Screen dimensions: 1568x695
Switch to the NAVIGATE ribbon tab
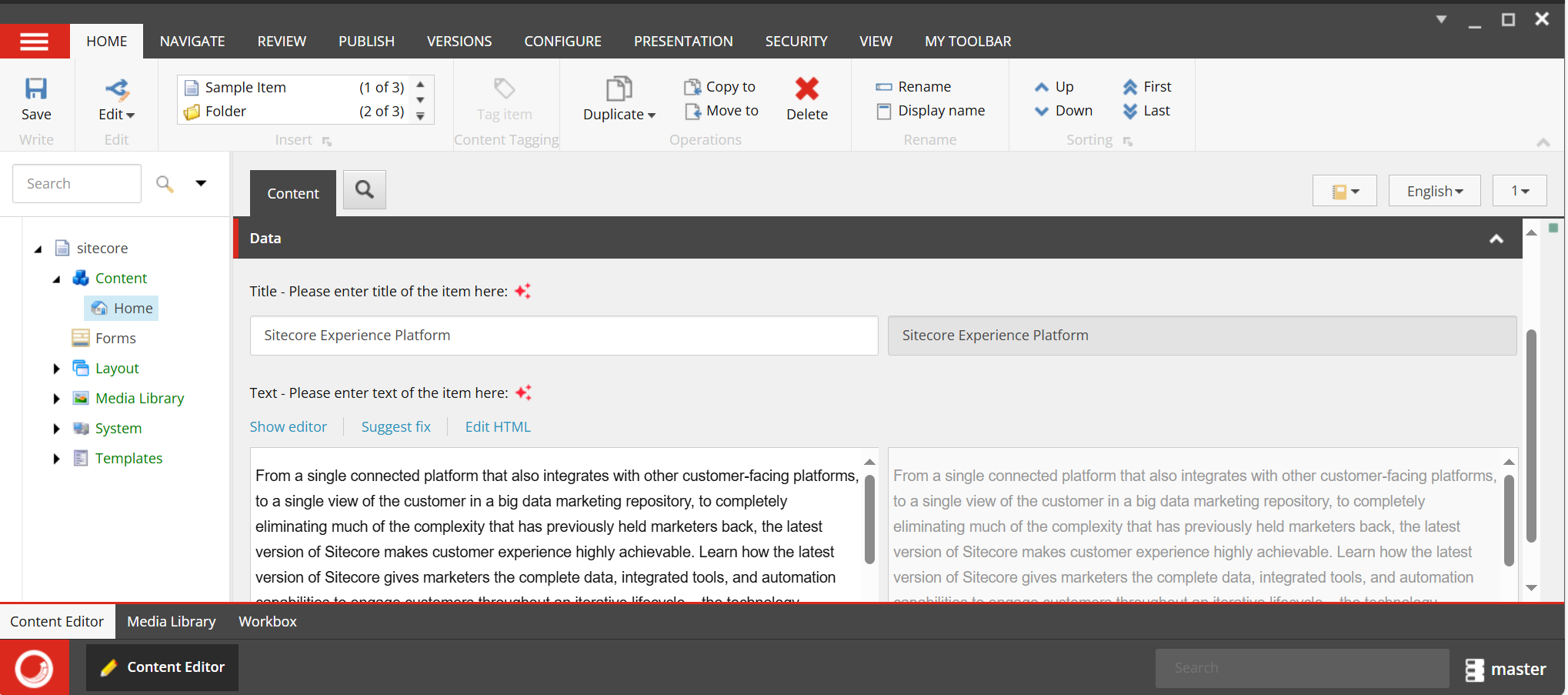(x=192, y=42)
